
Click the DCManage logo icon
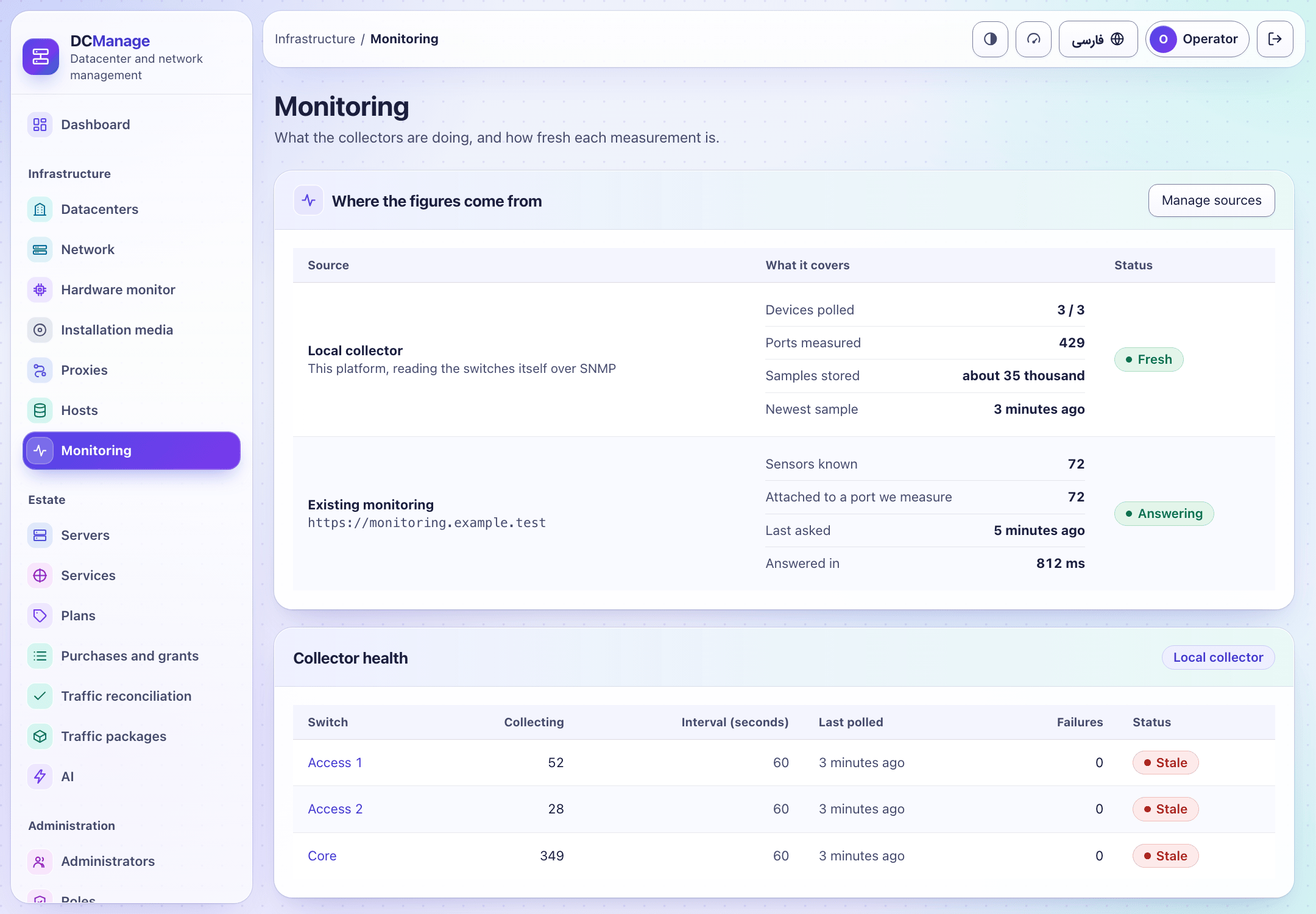pos(41,57)
